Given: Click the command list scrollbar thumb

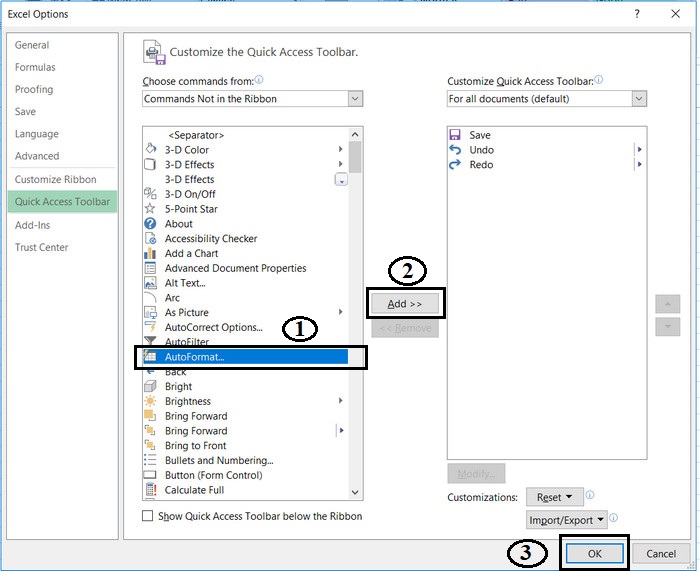Looking at the screenshot, I should 355,157.
